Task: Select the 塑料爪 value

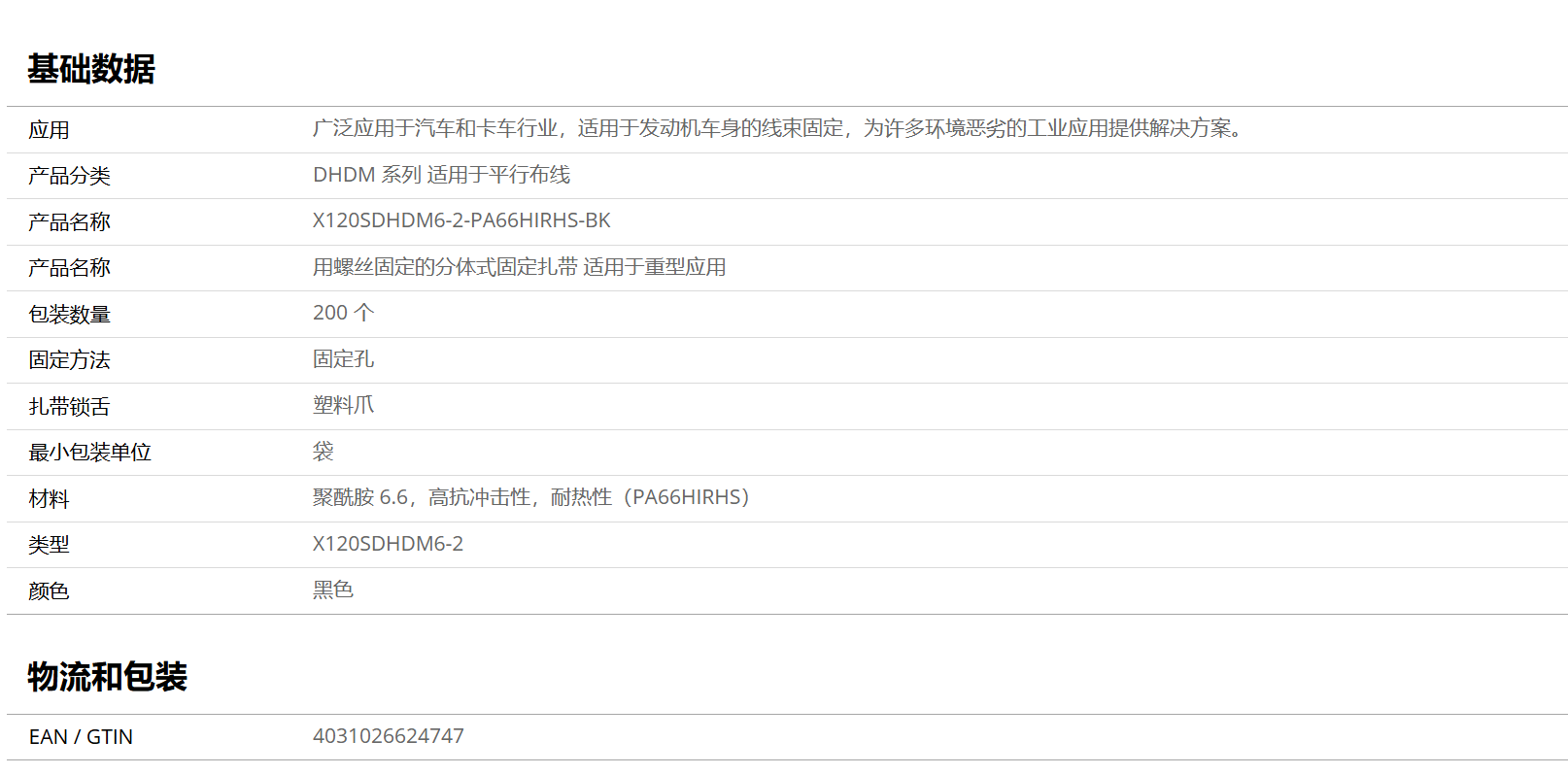Action: coord(343,405)
